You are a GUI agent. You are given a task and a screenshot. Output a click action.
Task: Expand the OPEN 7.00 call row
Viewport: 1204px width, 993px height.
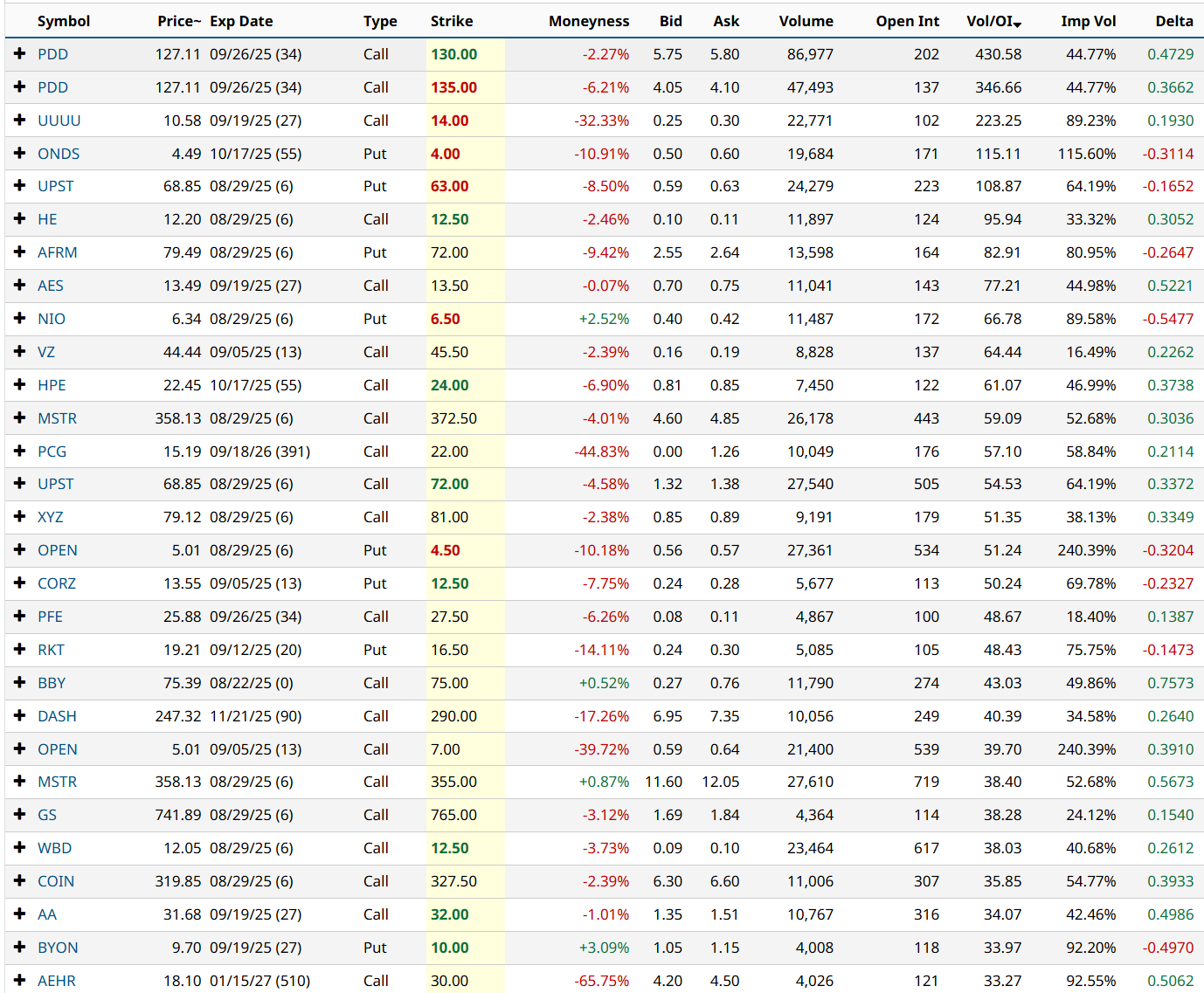pyautogui.click(x=19, y=749)
